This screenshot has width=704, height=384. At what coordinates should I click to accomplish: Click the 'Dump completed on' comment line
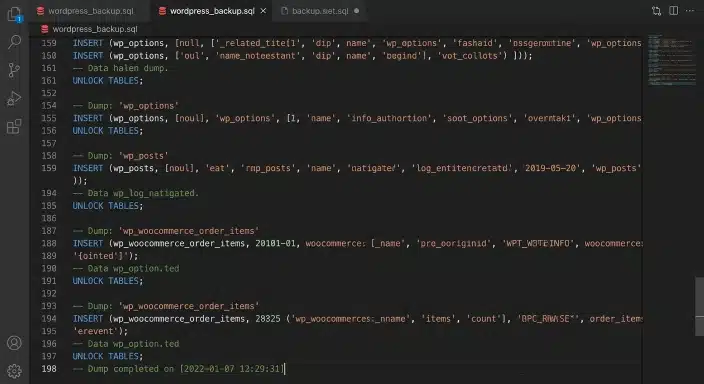179,369
